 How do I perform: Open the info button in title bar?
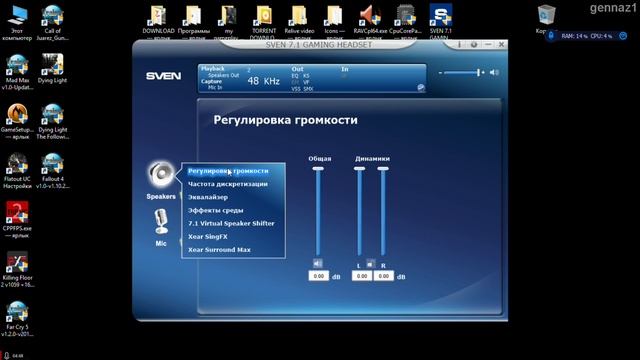[459, 44]
